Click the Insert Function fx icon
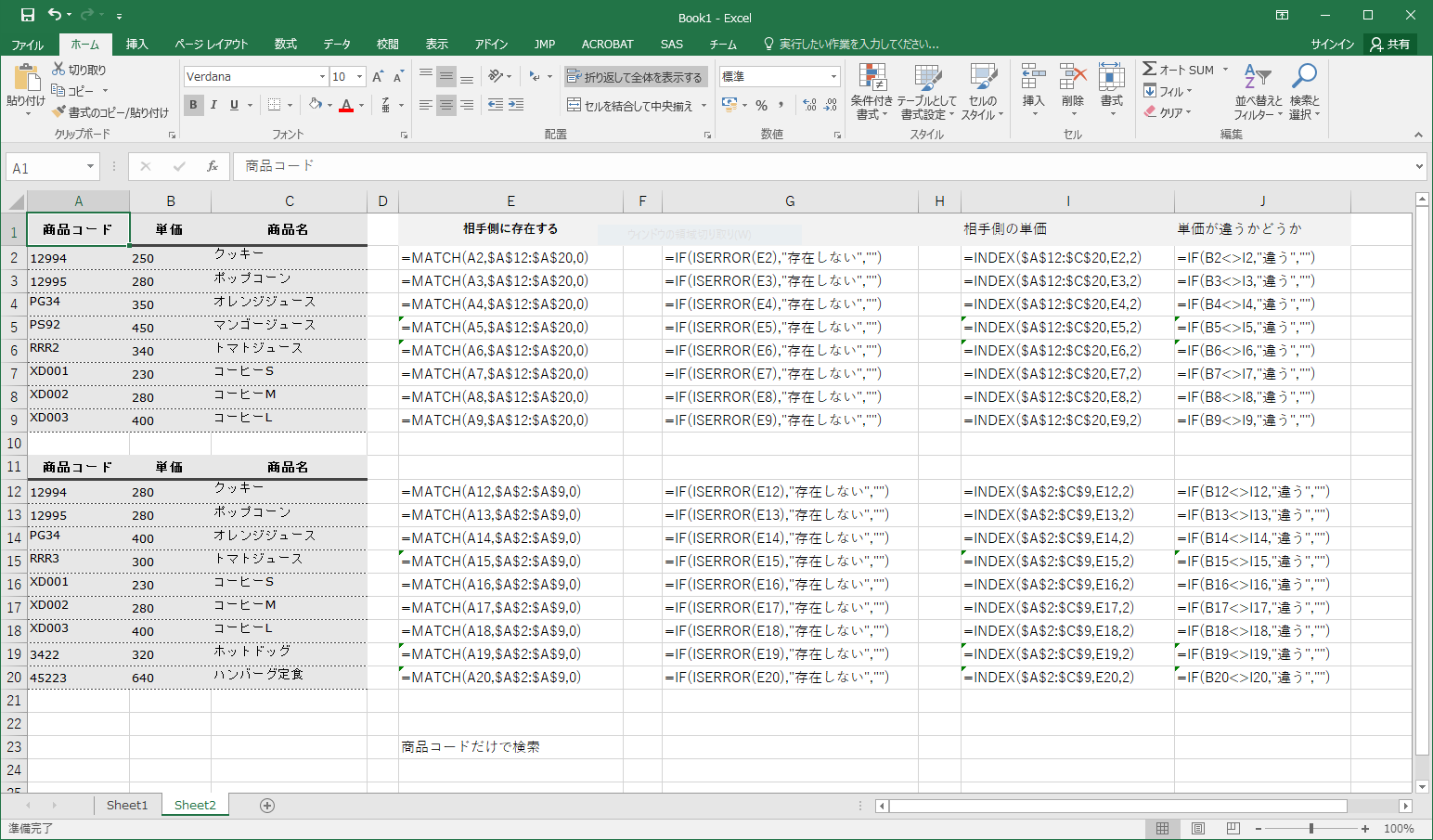The image size is (1433, 840). 213,166
